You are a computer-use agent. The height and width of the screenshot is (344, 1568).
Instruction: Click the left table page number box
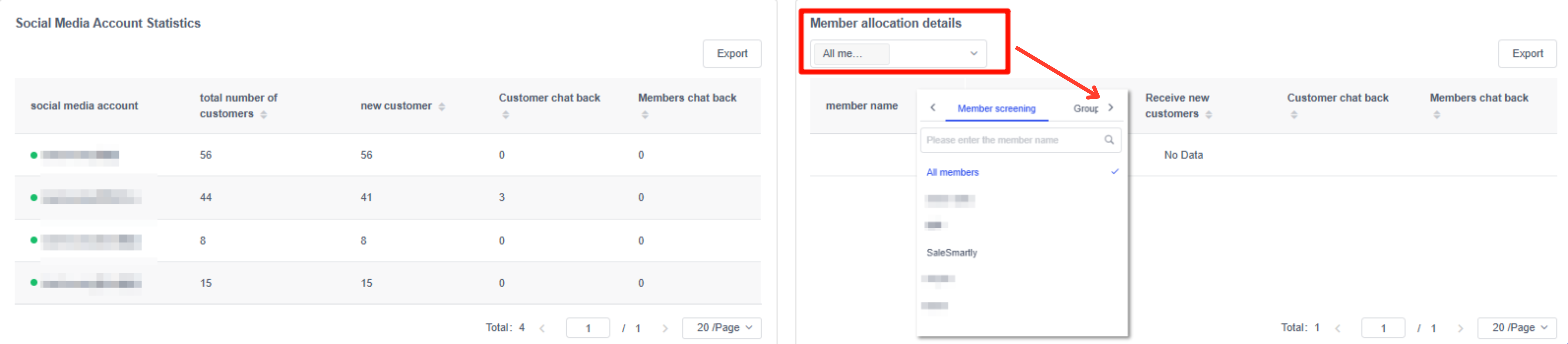(587, 328)
